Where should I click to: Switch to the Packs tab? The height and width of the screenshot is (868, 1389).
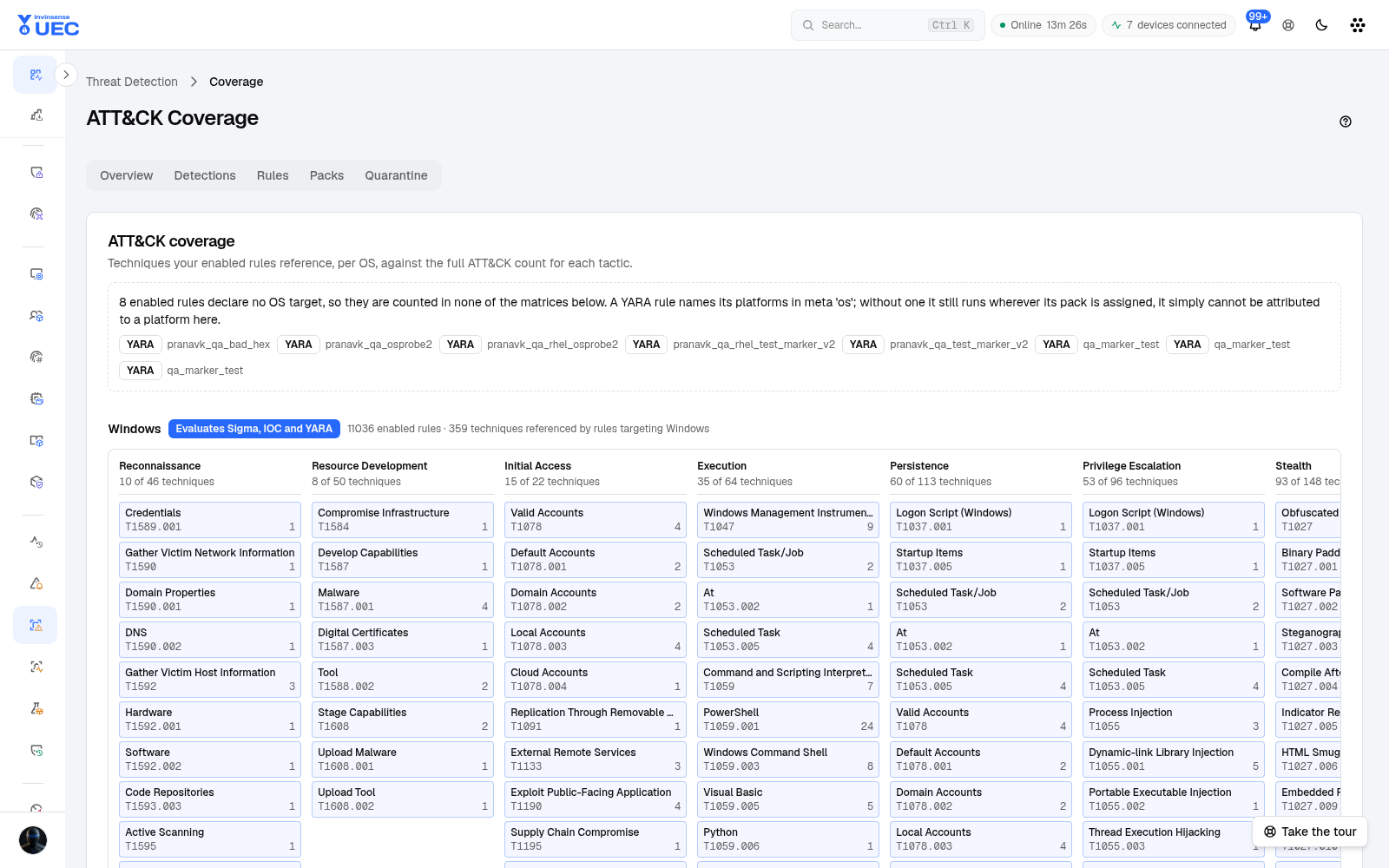pyautogui.click(x=326, y=175)
